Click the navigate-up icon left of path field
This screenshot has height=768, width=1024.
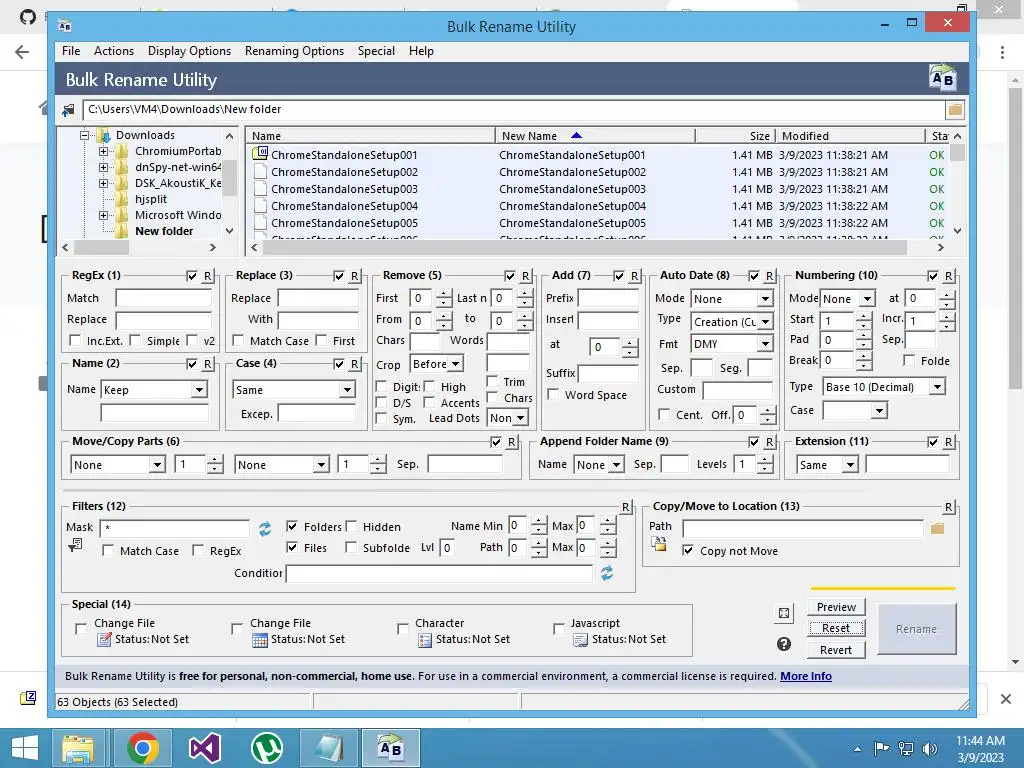click(69, 110)
